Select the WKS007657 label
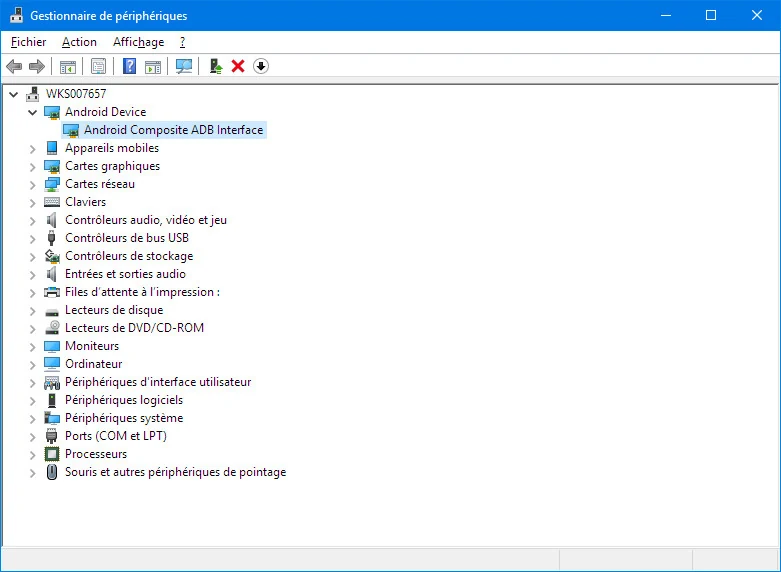Image resolution: width=781 pixels, height=572 pixels. pos(76,94)
